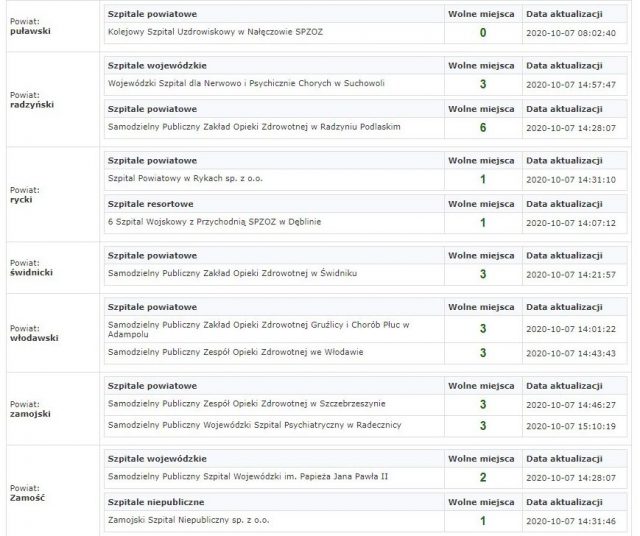Screen dimensions: 640x536
Task: Click free places value 3 for Radecznica hospital
Action: [x=483, y=426]
